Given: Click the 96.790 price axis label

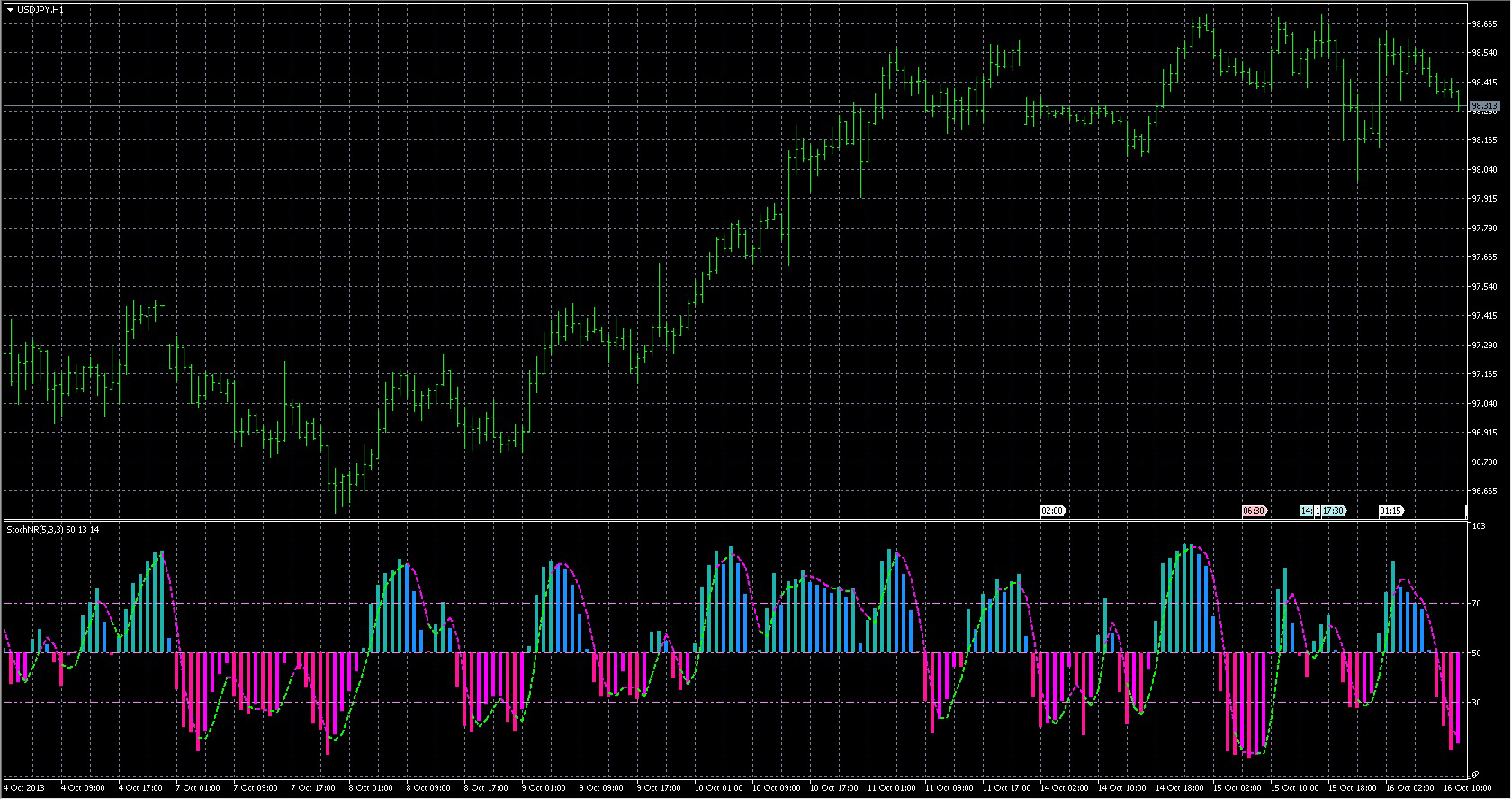Looking at the screenshot, I should 1484,462.
